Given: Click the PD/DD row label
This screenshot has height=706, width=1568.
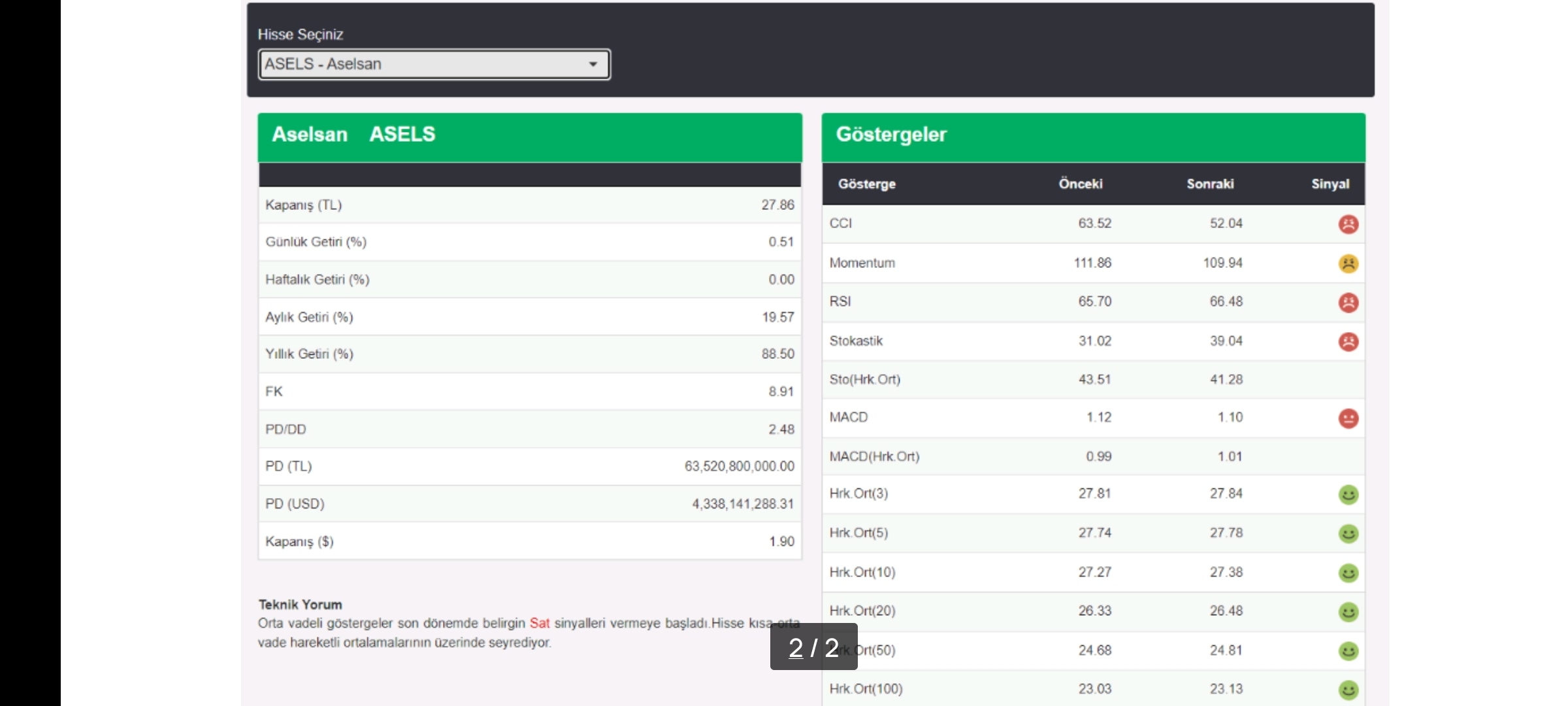Looking at the screenshot, I should [x=286, y=429].
